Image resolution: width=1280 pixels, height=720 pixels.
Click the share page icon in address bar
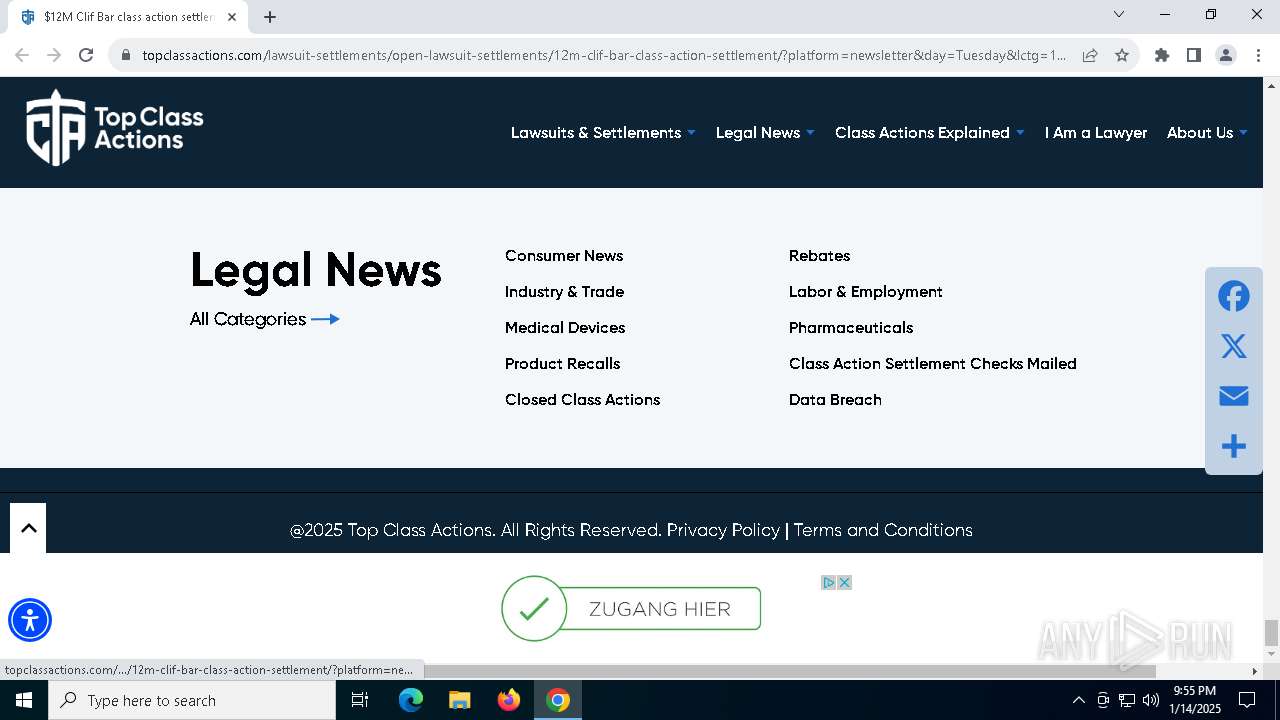(1090, 55)
